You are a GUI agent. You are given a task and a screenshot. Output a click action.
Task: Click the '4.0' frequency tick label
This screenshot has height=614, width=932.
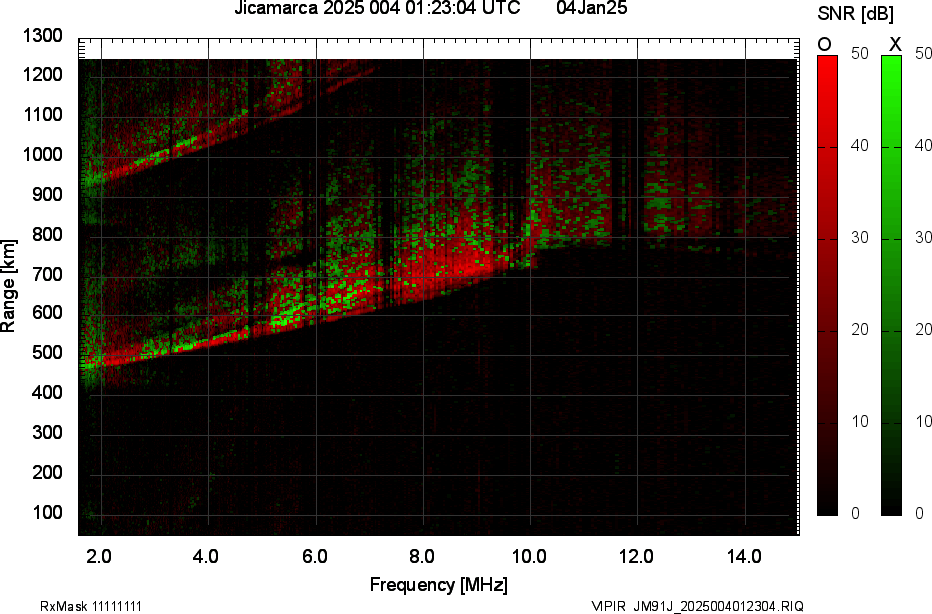click(206, 556)
